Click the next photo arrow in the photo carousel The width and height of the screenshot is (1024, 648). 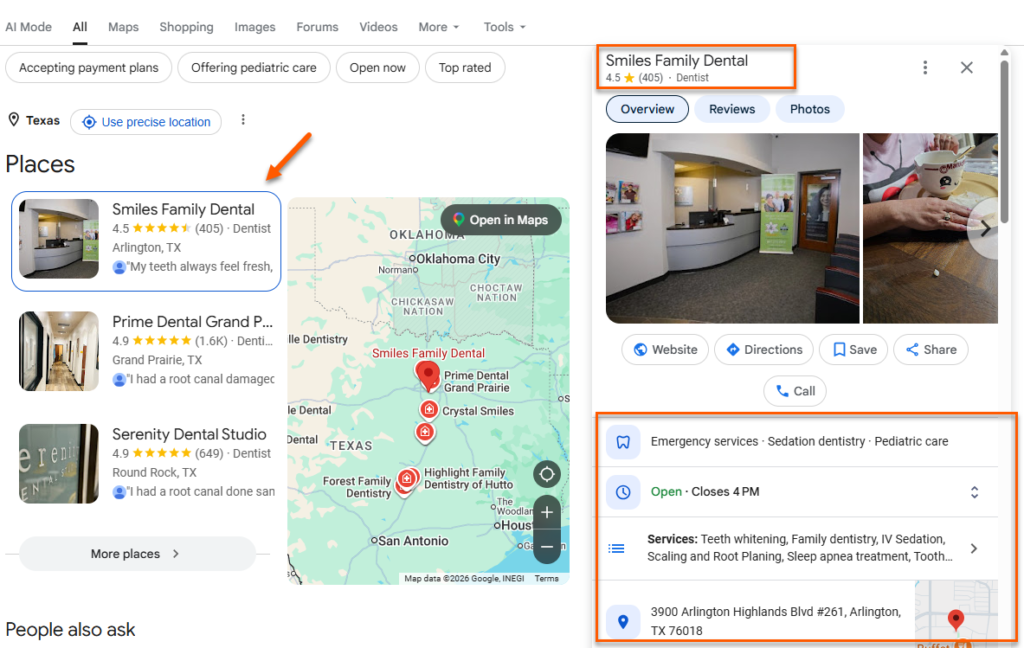[984, 229]
